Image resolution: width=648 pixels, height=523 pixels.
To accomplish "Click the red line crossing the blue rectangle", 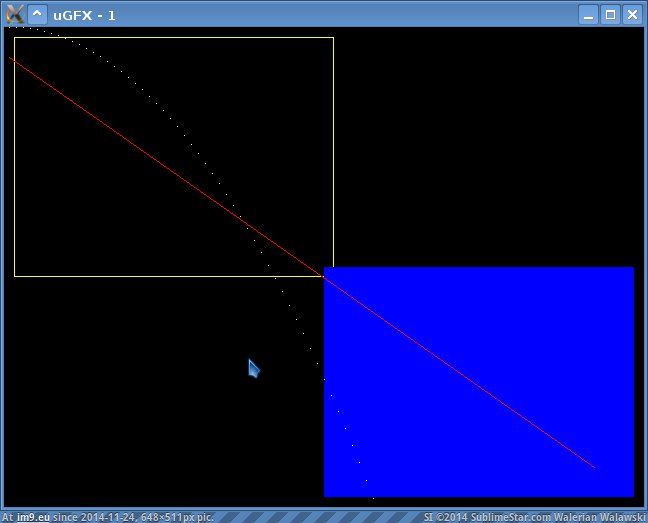I will pos(460,370).
